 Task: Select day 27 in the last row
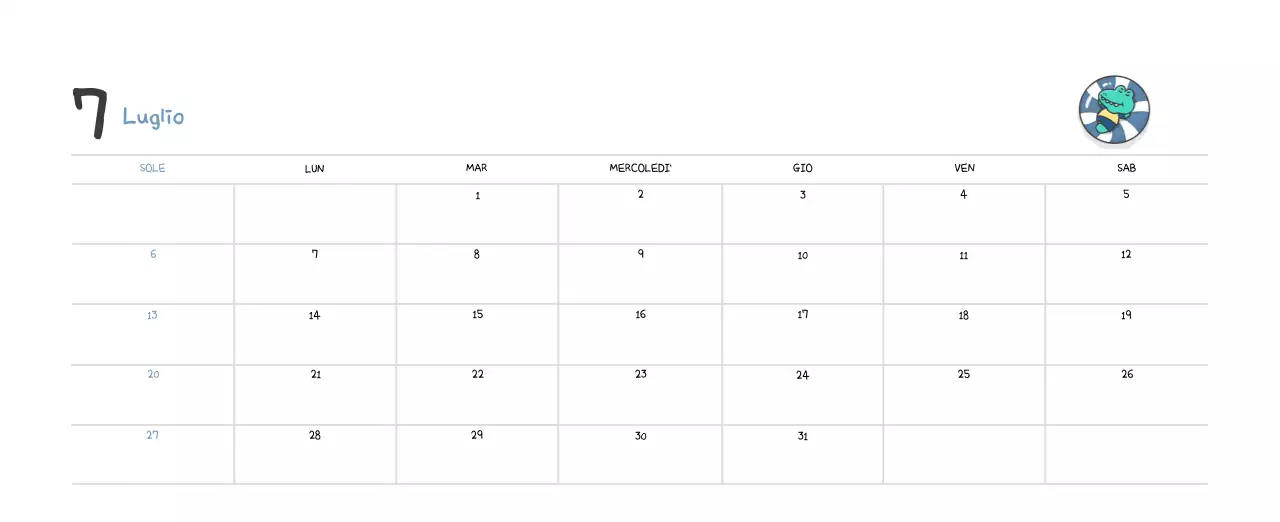(x=153, y=454)
